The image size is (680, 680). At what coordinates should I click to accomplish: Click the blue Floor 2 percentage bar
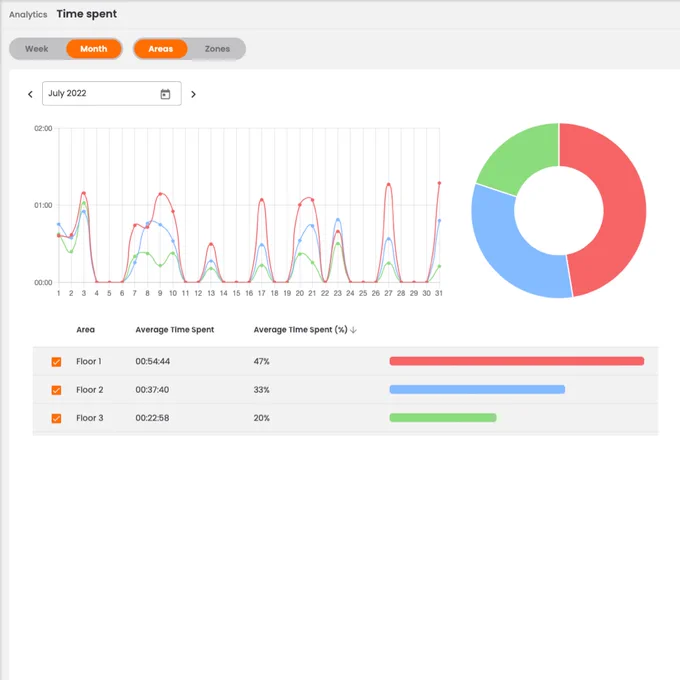point(477,389)
